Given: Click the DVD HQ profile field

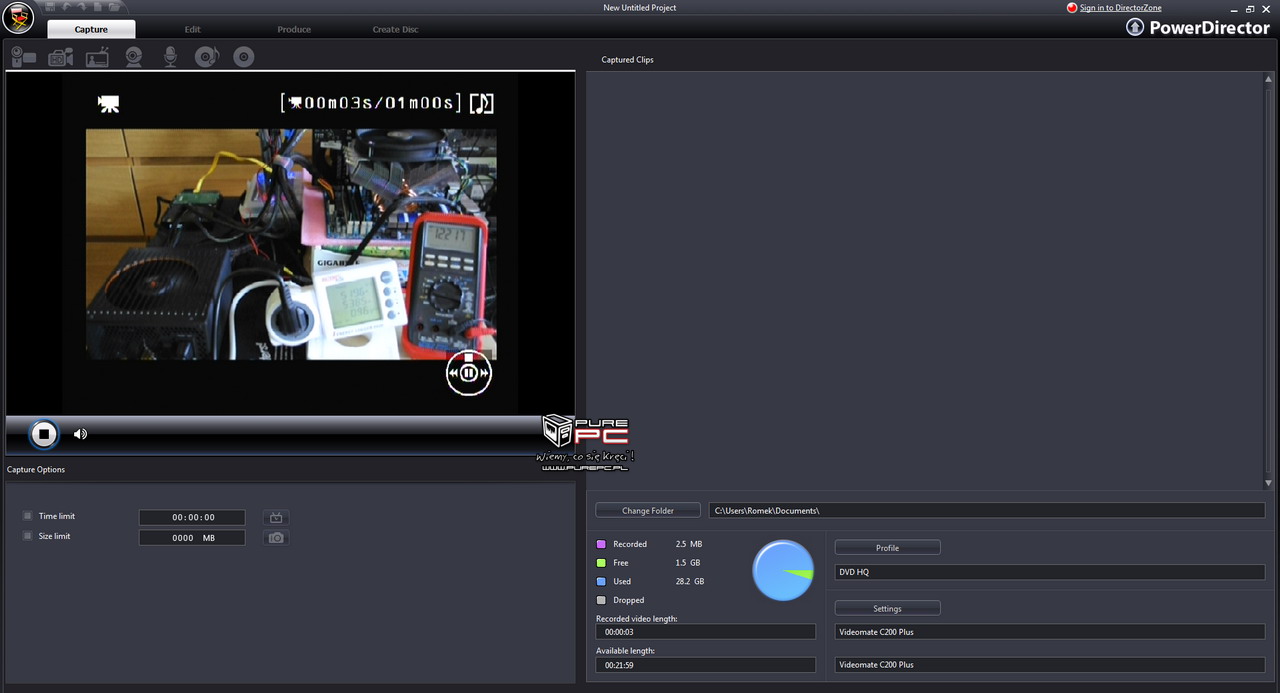Looking at the screenshot, I should pos(1050,572).
